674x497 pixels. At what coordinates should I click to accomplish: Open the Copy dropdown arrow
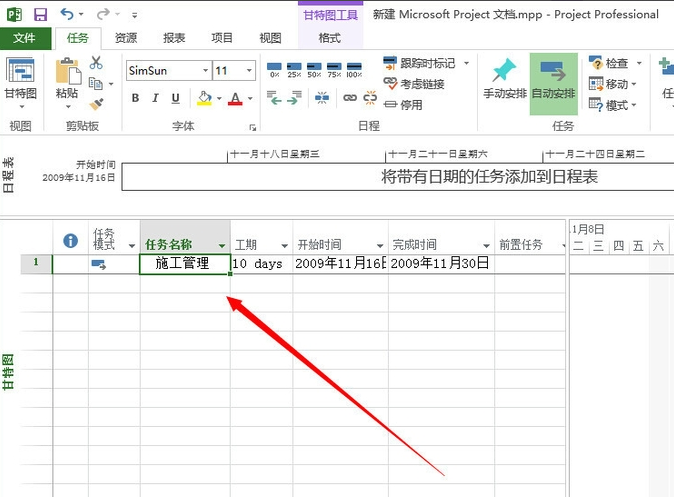111,84
